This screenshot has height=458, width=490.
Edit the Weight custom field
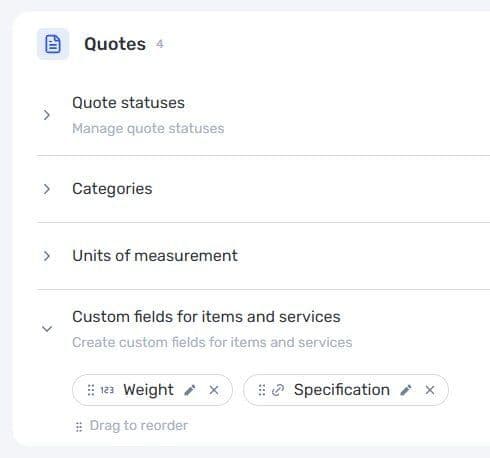190,390
